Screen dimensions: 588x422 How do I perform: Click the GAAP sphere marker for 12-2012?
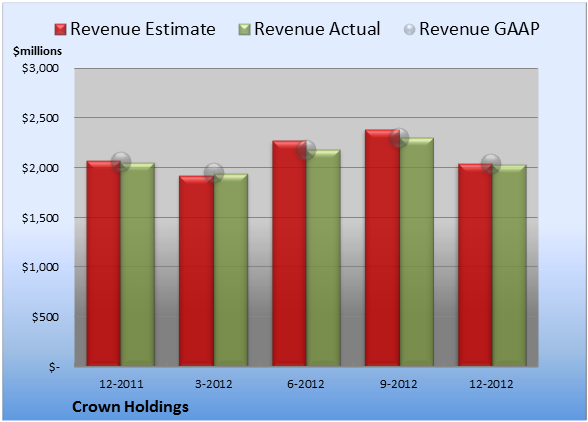tap(491, 164)
